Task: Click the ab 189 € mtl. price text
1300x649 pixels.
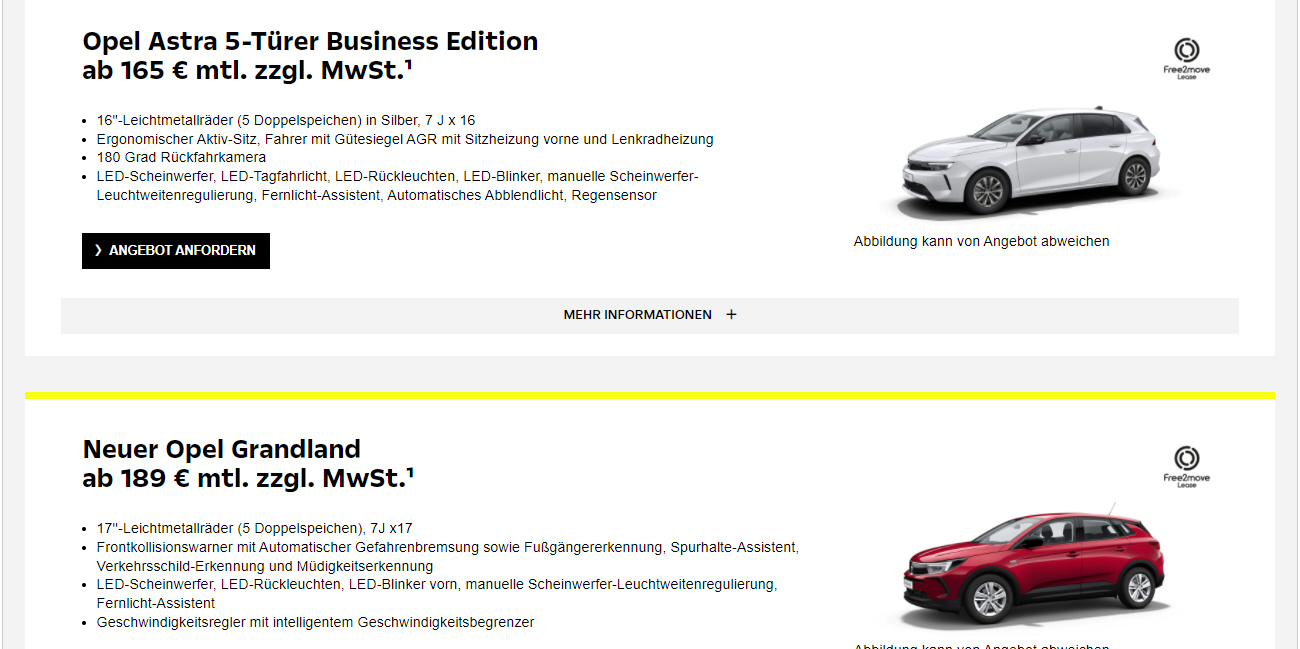Action: (248, 479)
